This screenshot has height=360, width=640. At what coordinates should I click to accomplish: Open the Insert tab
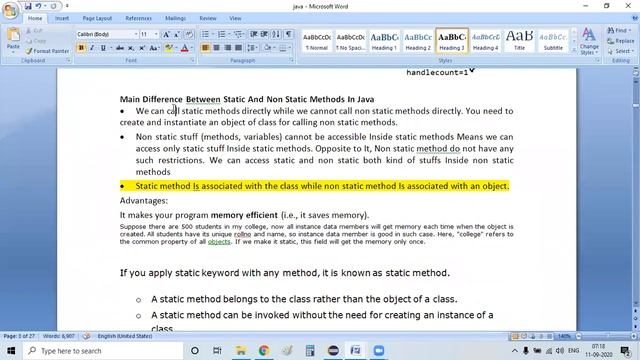click(x=62, y=18)
